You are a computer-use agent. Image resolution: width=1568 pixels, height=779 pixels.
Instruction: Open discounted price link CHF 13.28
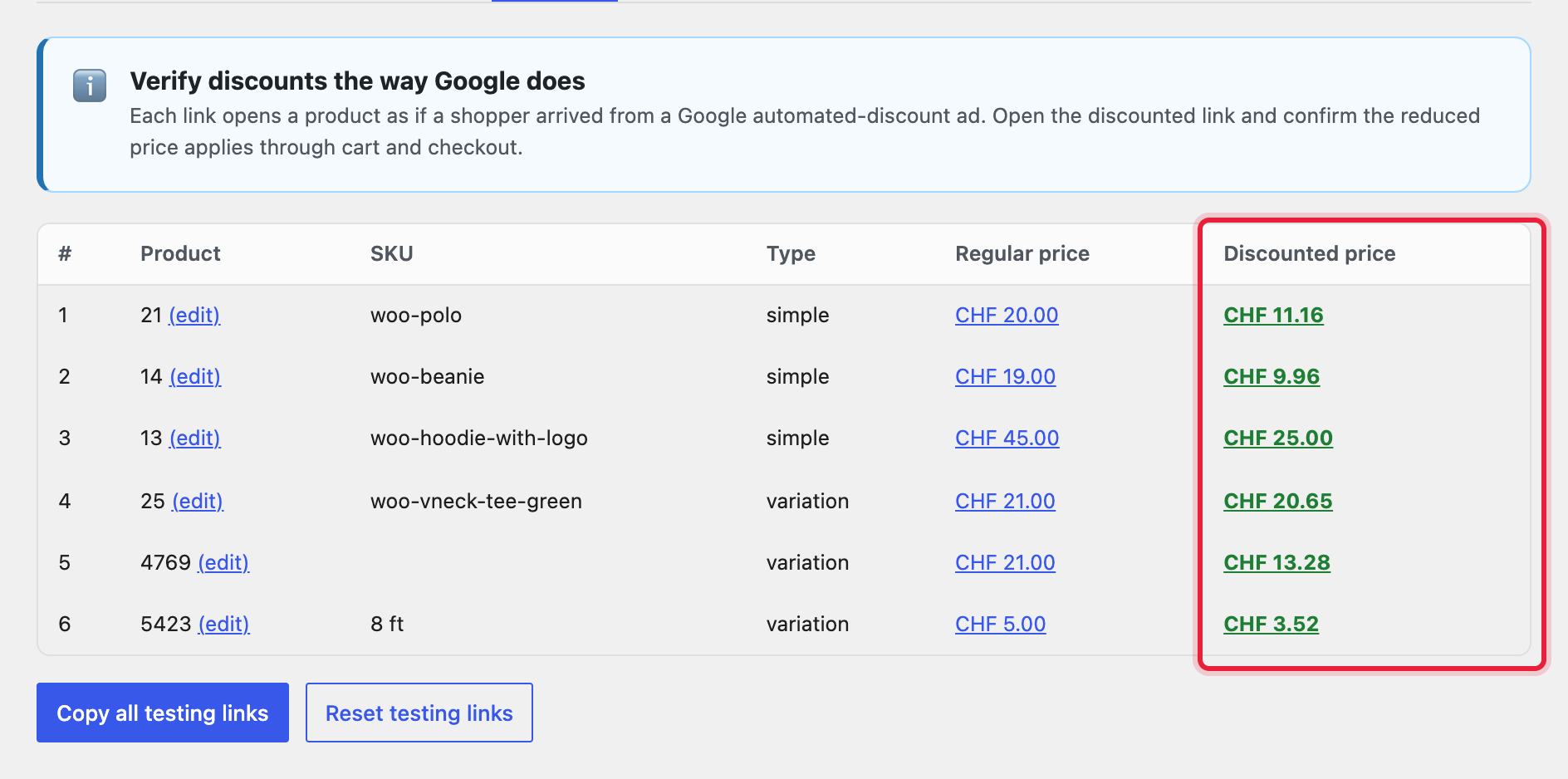(1276, 563)
